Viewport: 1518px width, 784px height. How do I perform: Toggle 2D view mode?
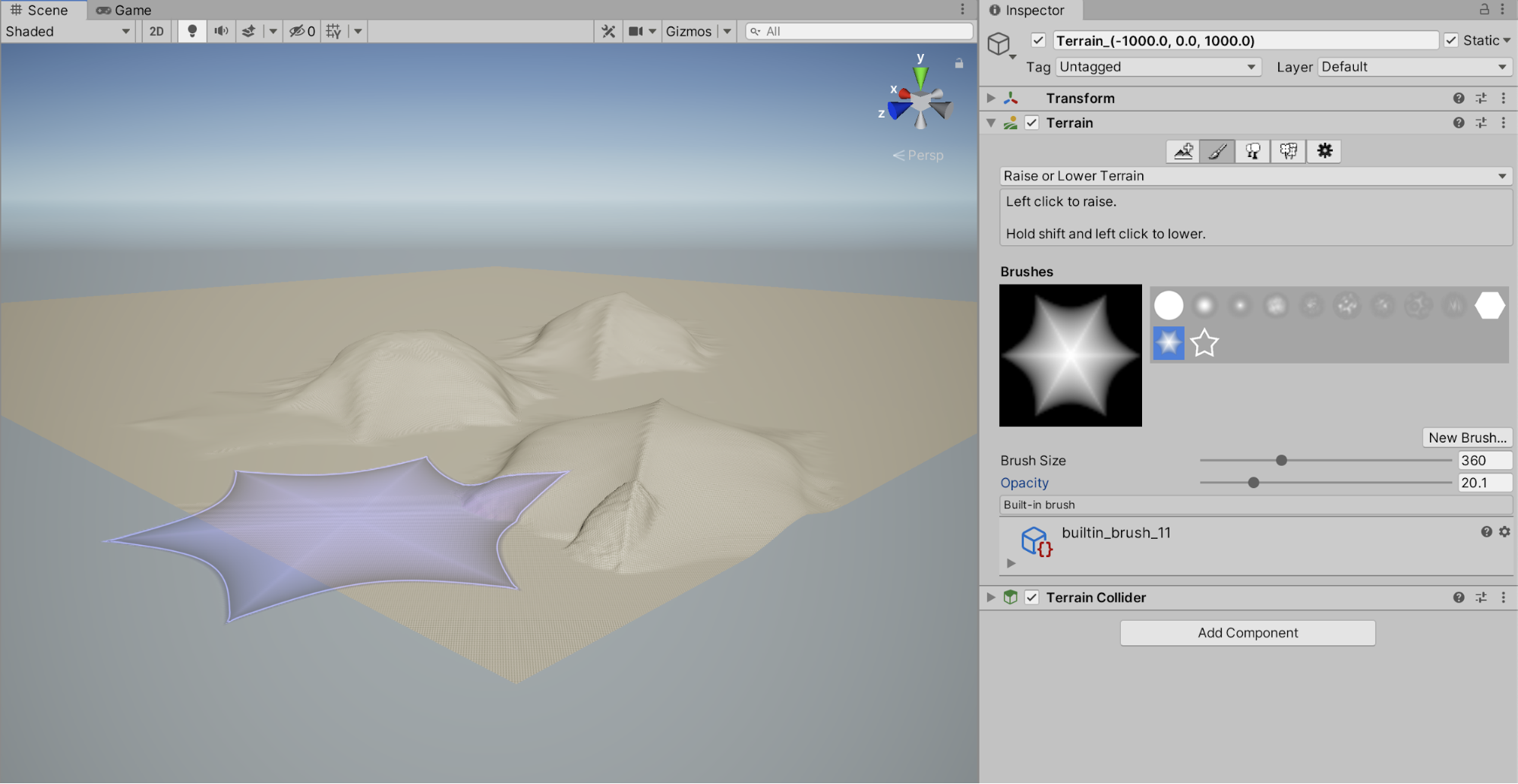click(156, 31)
